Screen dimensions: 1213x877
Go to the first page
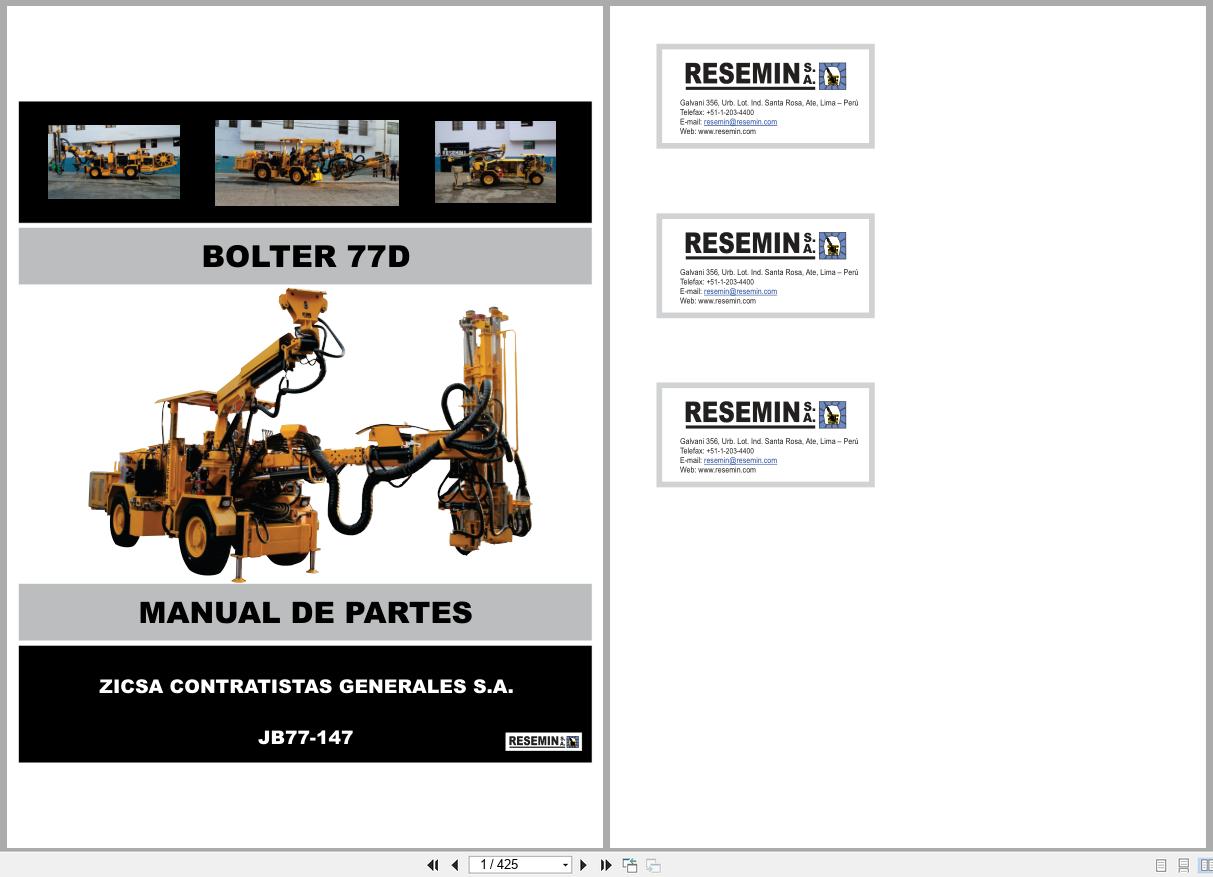click(433, 865)
